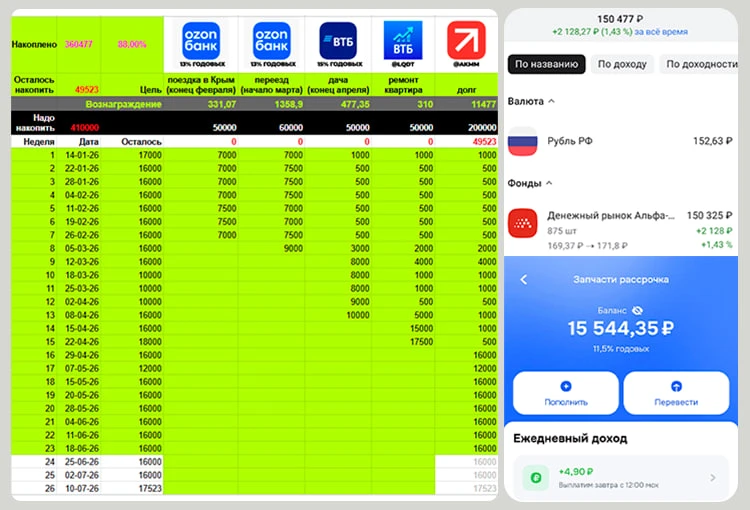
Task: Select the date cell 14-01-26
Action: [79, 155]
